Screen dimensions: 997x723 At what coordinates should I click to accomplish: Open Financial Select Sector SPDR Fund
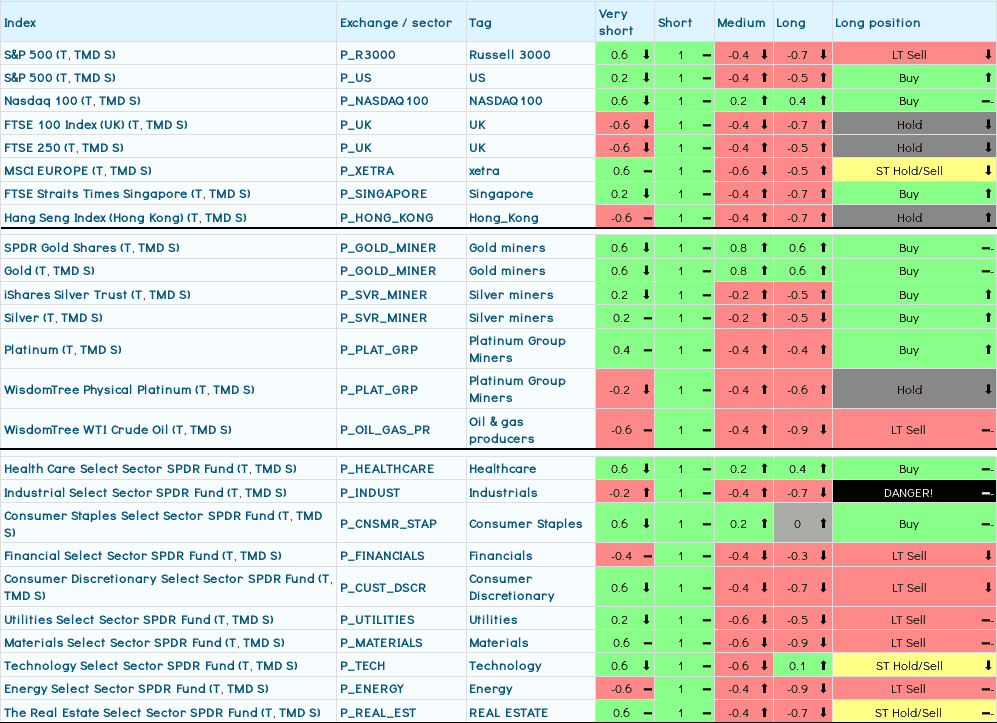[x=142, y=556]
